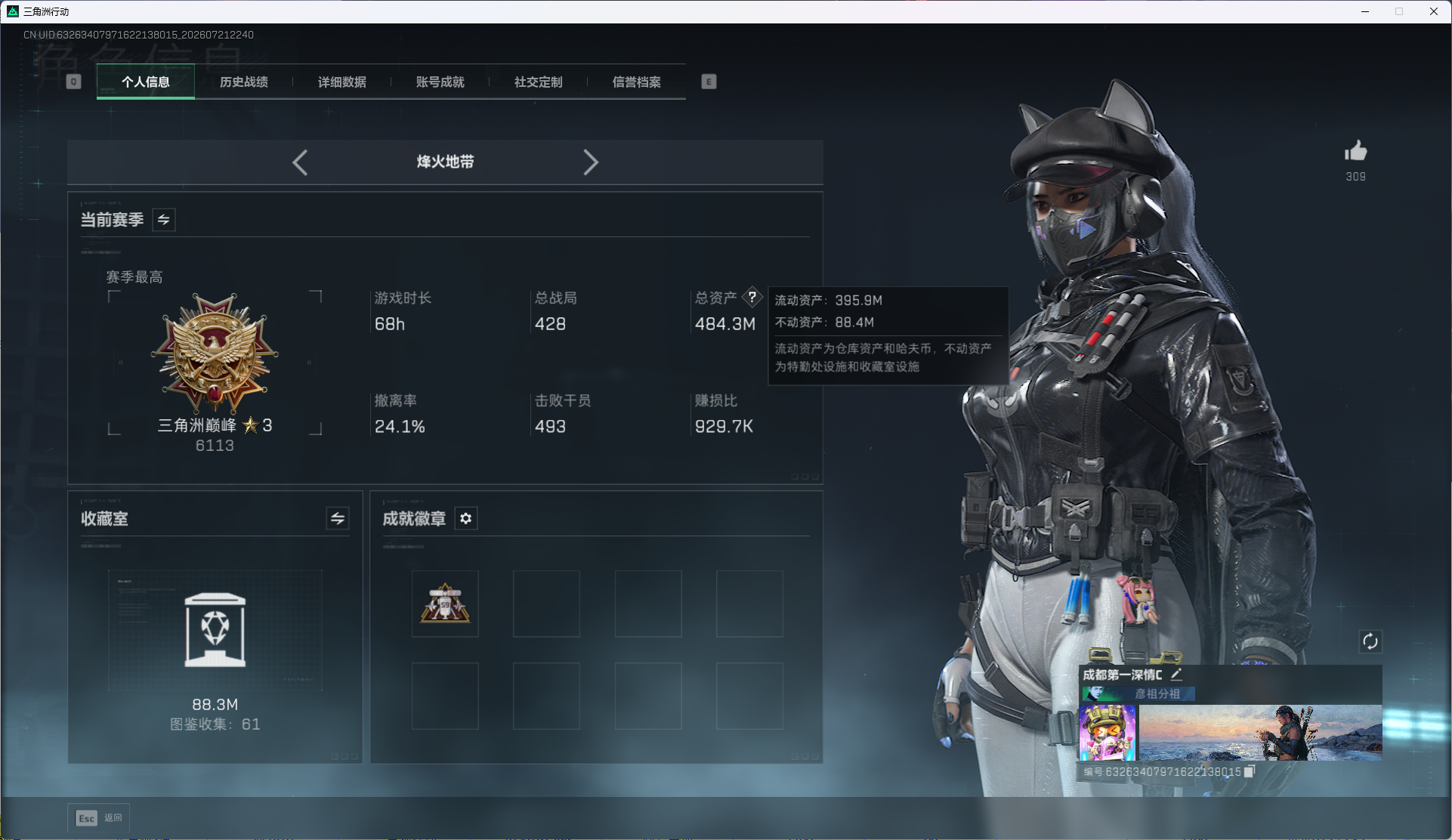The height and width of the screenshot is (840, 1452).
Task: Click the 总战局 value 428
Action: coord(550,324)
